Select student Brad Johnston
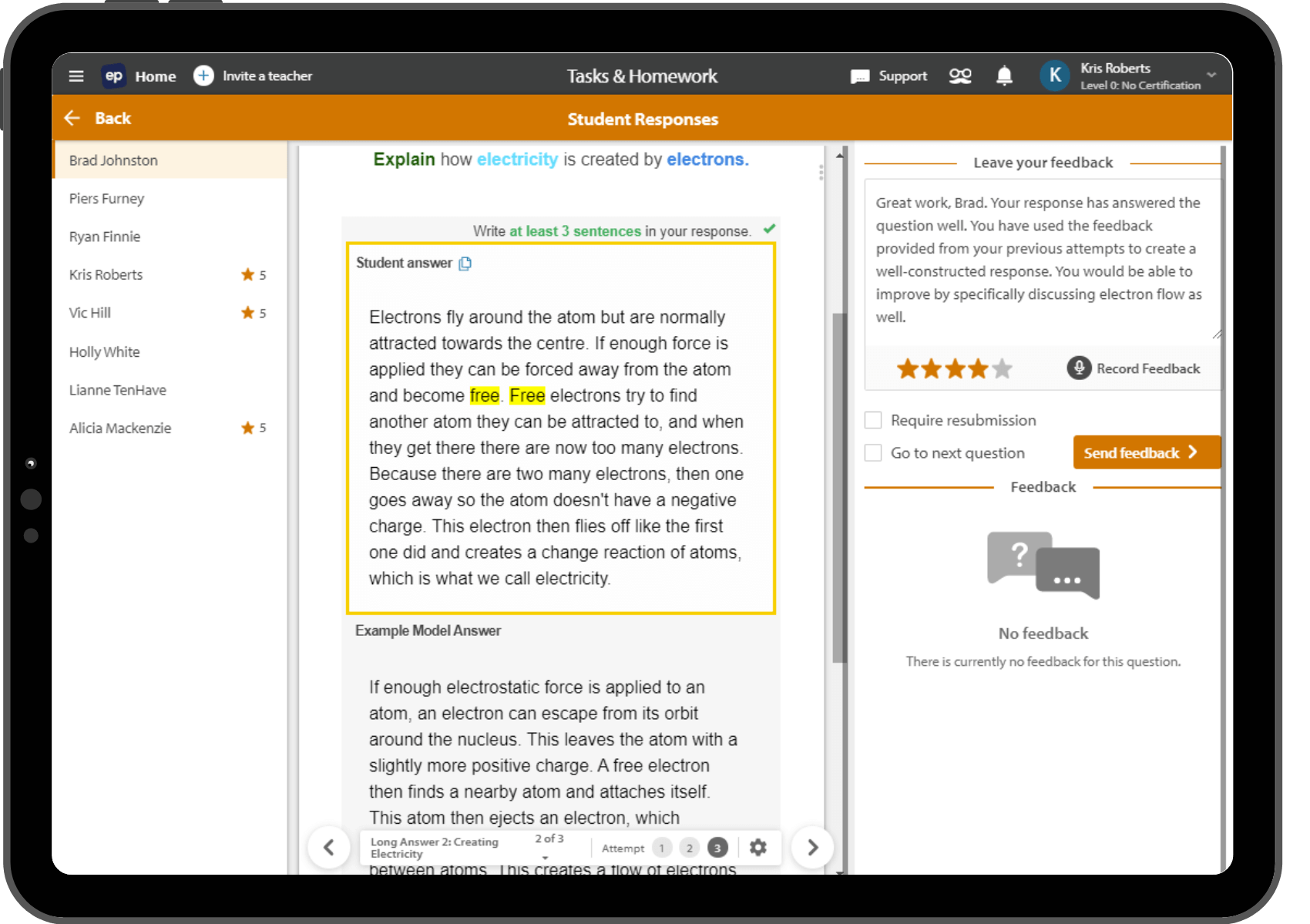 (x=170, y=160)
